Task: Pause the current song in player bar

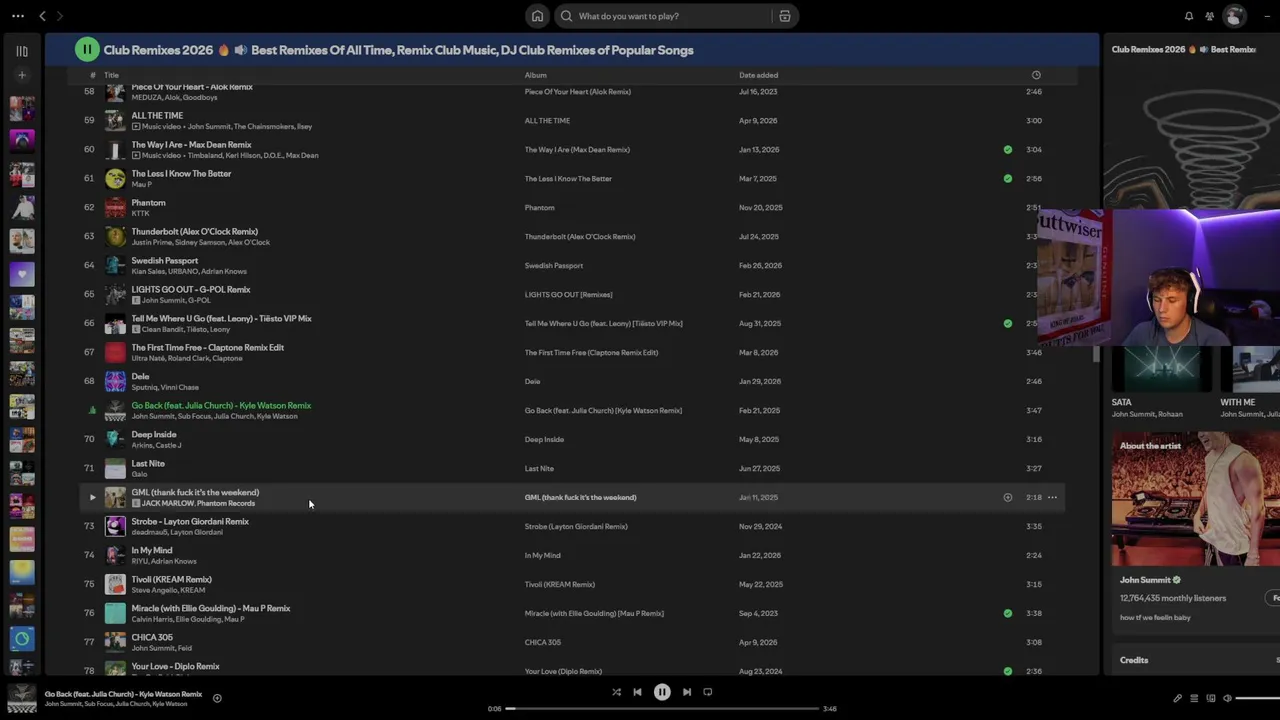Action: 662,692
